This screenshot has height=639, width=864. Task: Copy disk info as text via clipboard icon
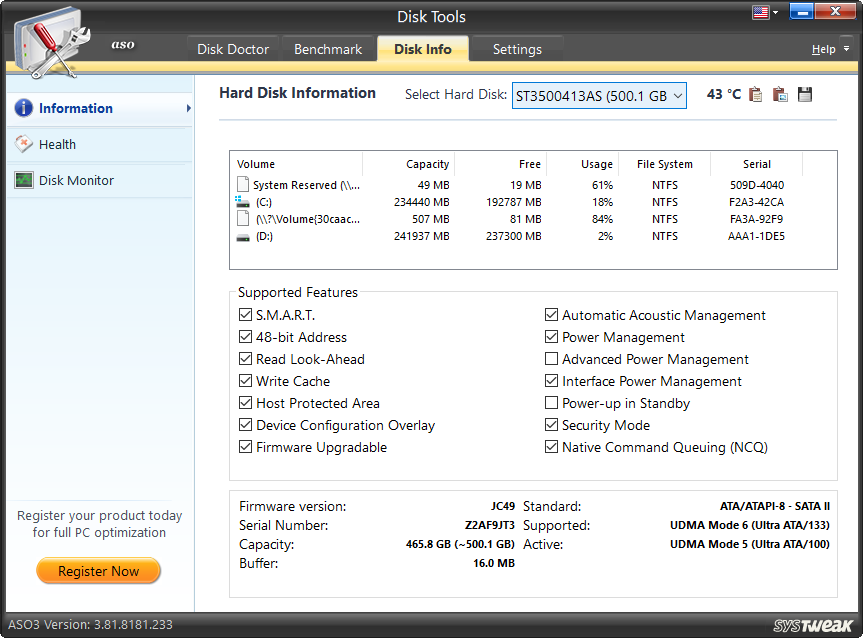pos(755,94)
